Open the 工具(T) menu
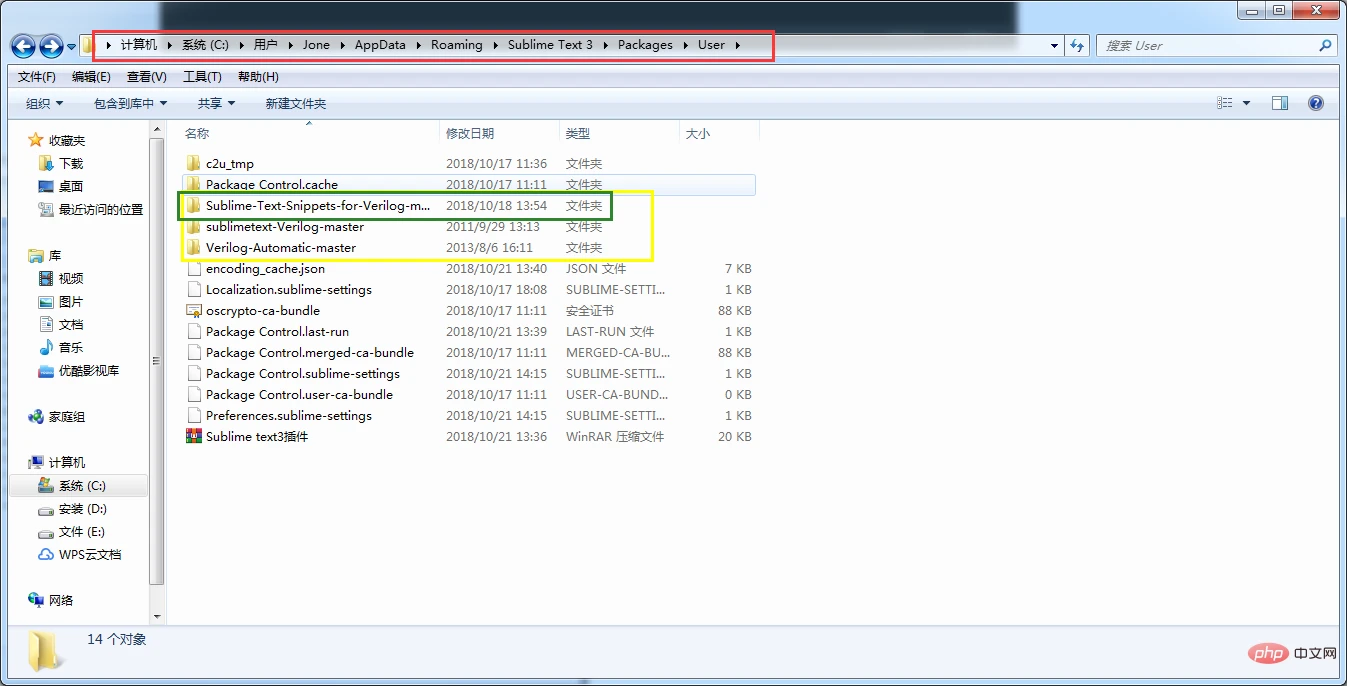The image size is (1347, 686). (202, 77)
